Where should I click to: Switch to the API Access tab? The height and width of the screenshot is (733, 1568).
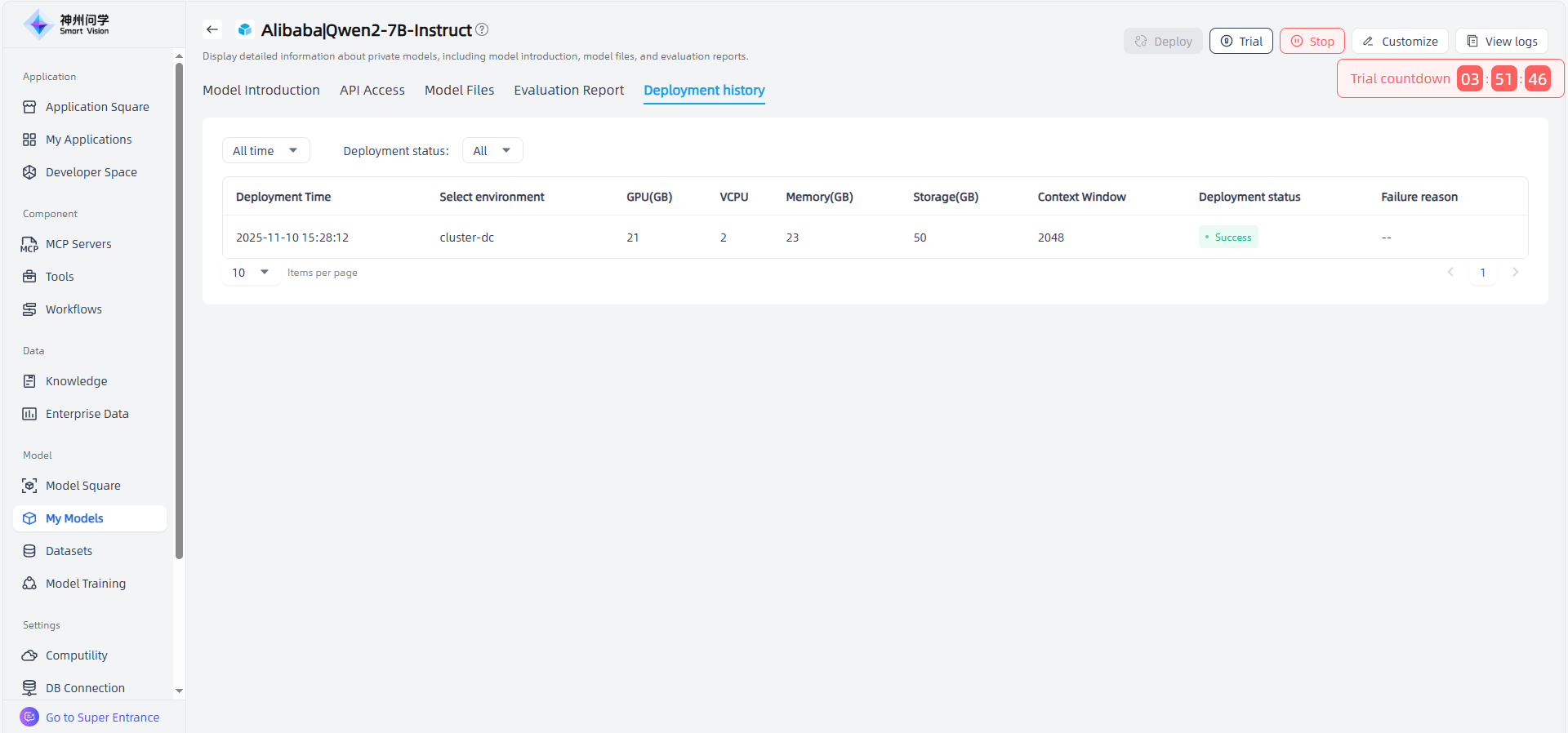[372, 91]
